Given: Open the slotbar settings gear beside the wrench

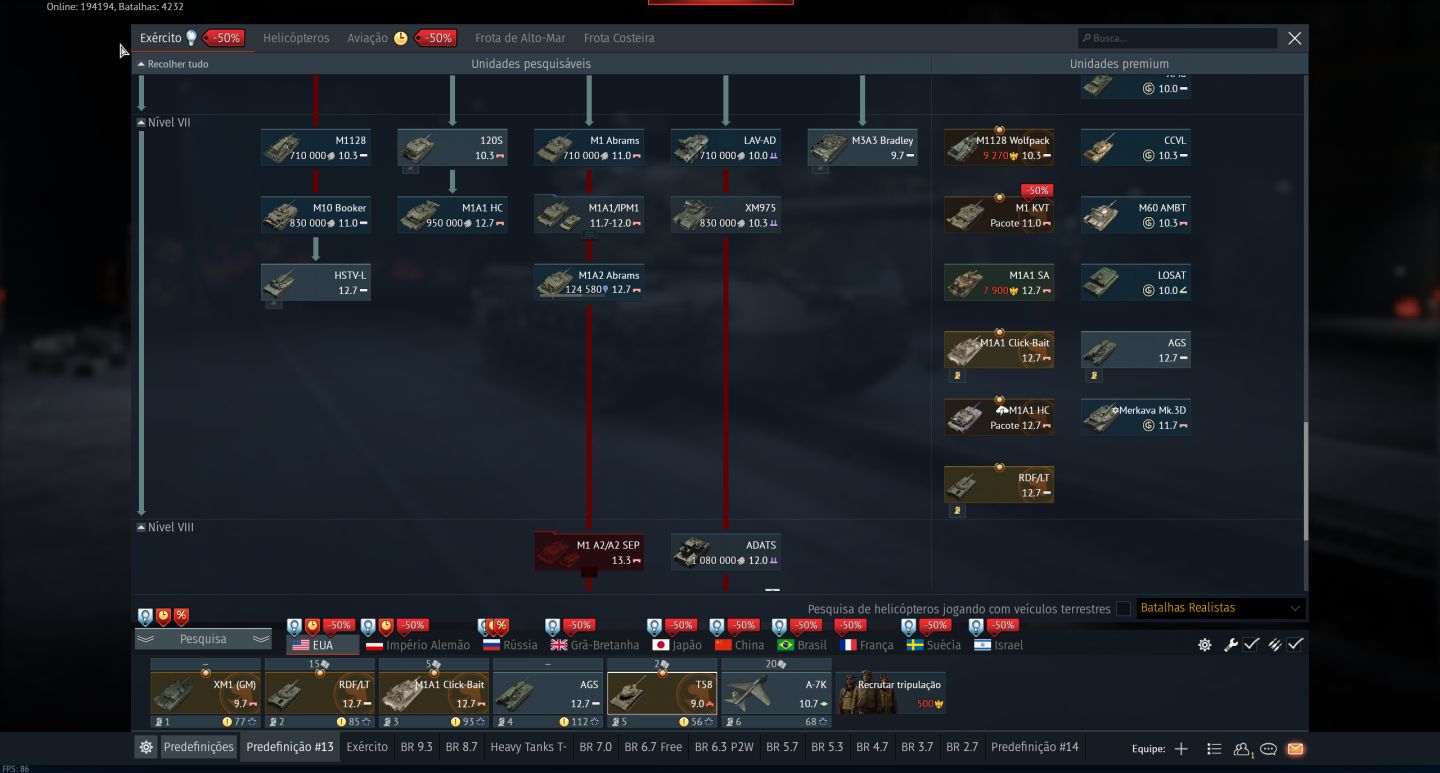Looking at the screenshot, I should pyautogui.click(x=1205, y=645).
